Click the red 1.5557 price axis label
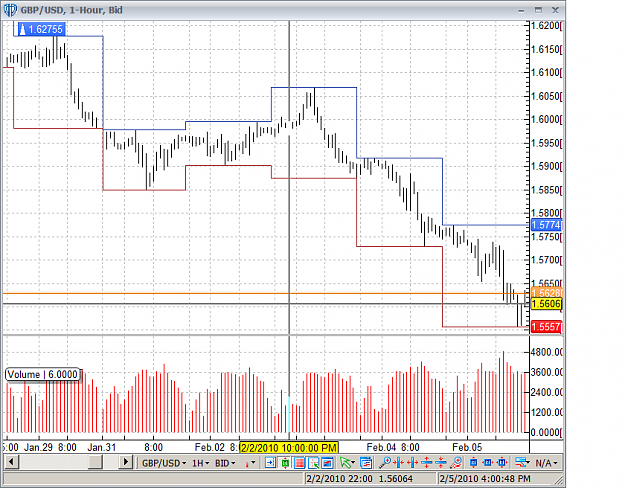 pos(546,327)
